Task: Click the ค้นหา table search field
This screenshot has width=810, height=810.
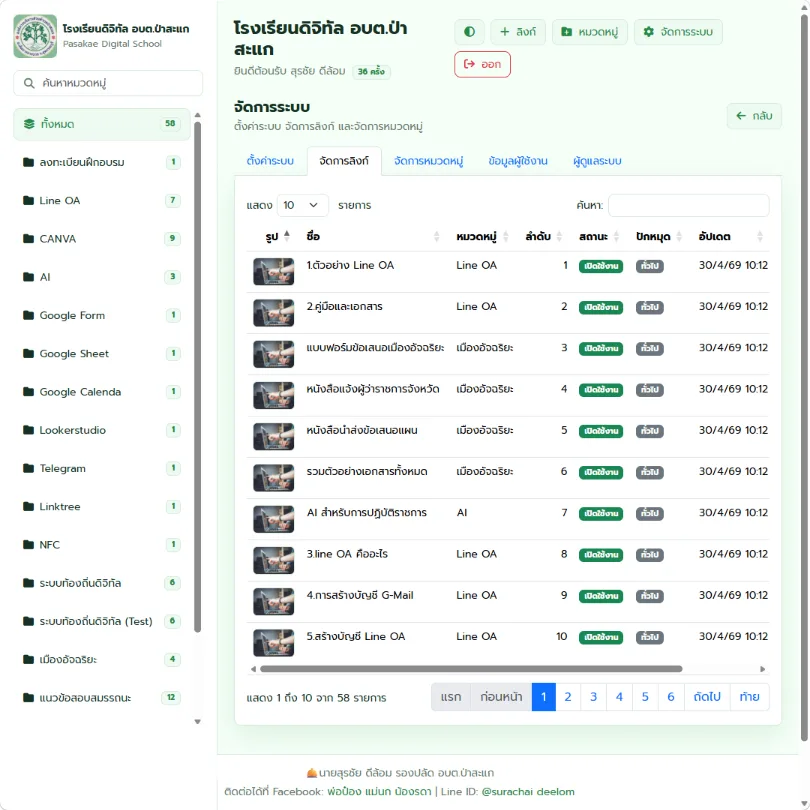Action: (688, 205)
